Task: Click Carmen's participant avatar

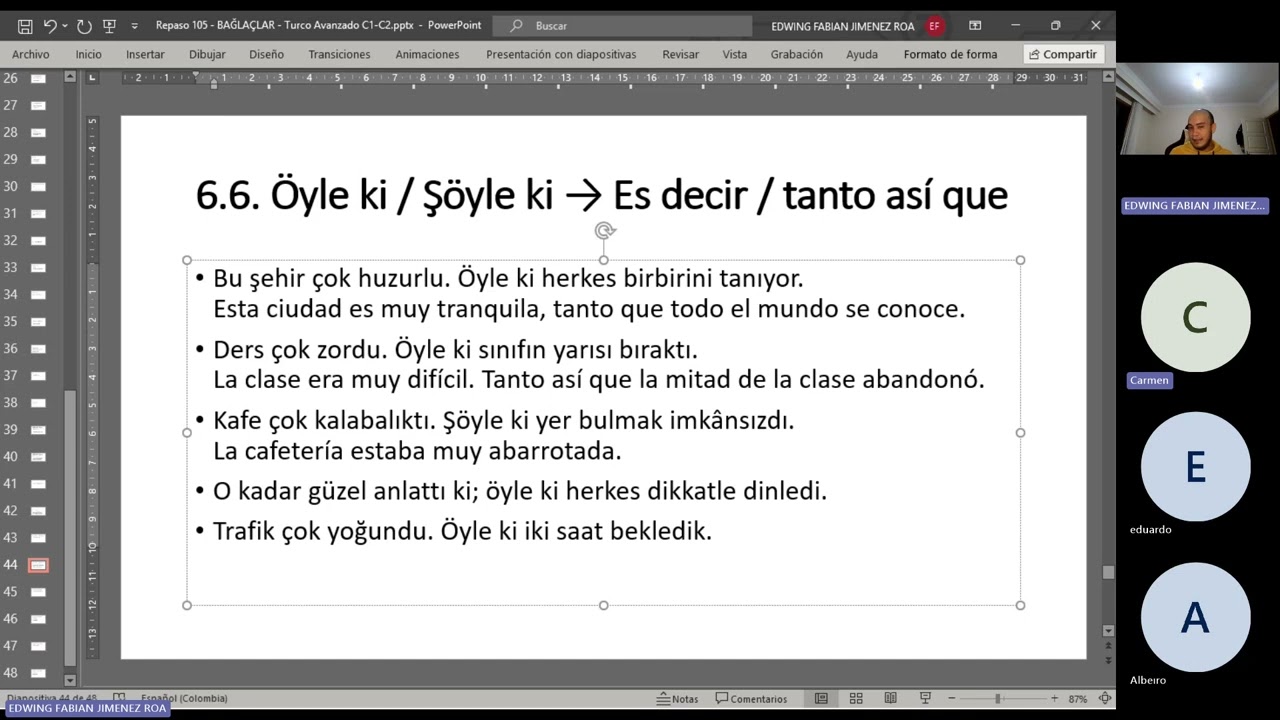Action: click(x=1195, y=317)
